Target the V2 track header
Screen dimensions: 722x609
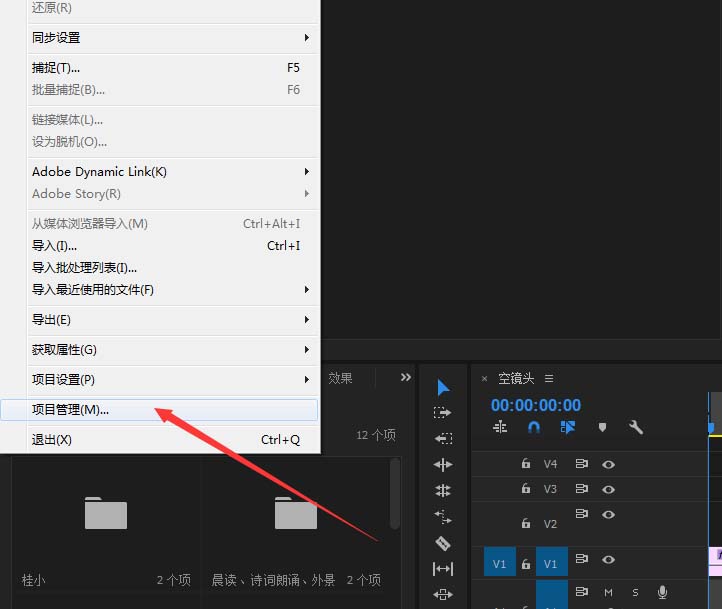coord(550,524)
